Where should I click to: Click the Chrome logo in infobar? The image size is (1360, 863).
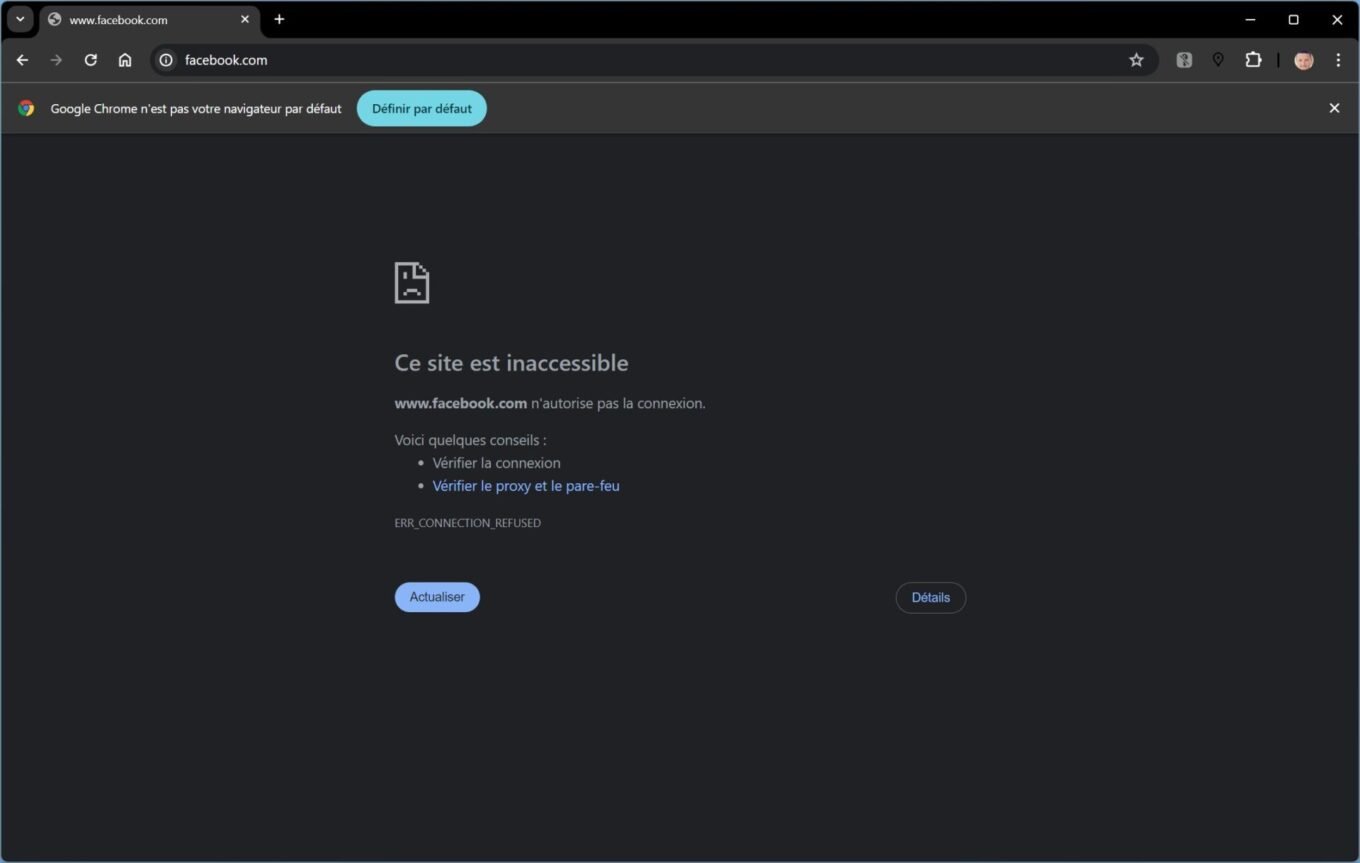pyautogui.click(x=26, y=108)
